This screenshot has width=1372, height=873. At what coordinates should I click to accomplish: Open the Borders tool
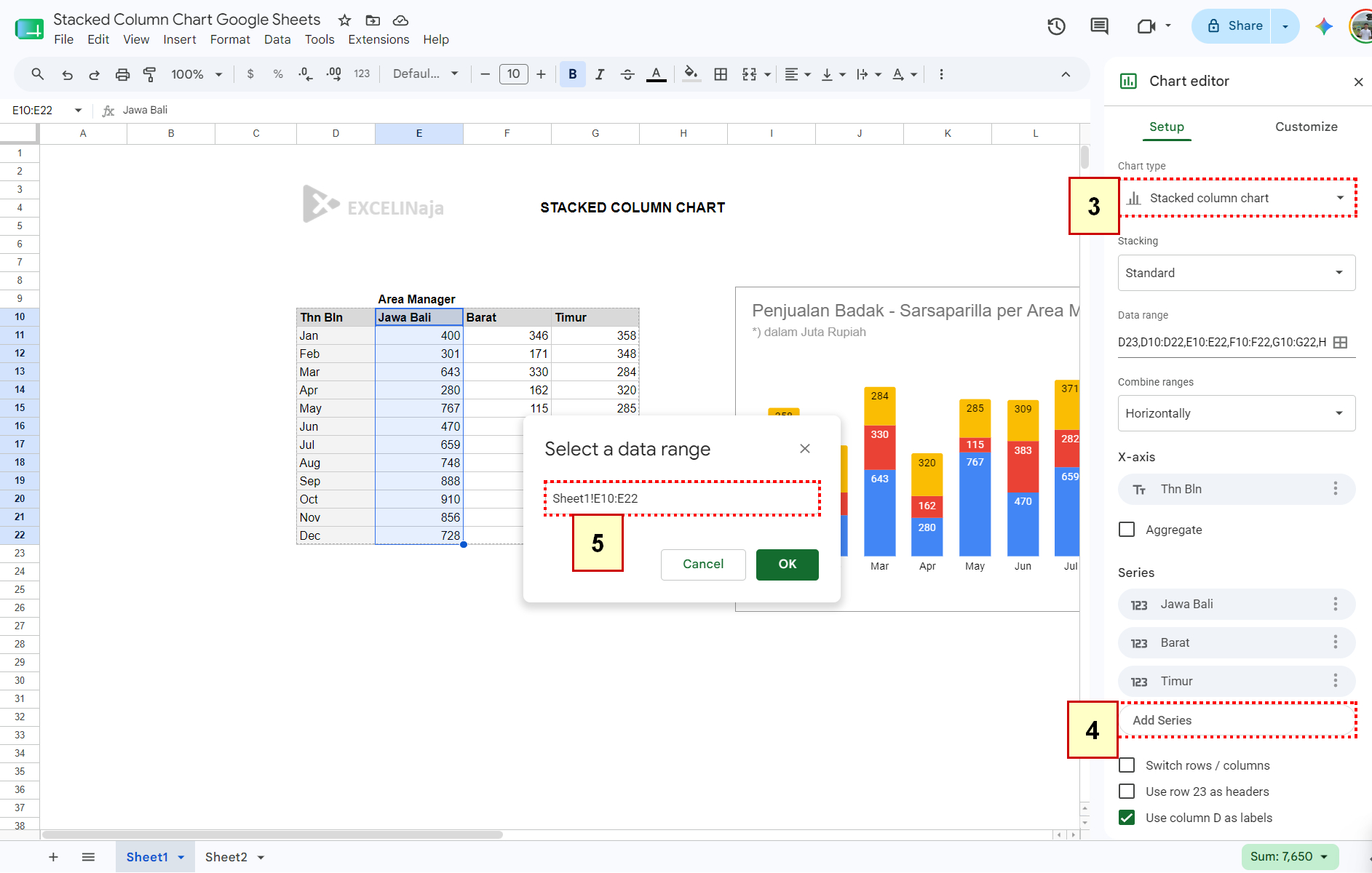[721, 74]
